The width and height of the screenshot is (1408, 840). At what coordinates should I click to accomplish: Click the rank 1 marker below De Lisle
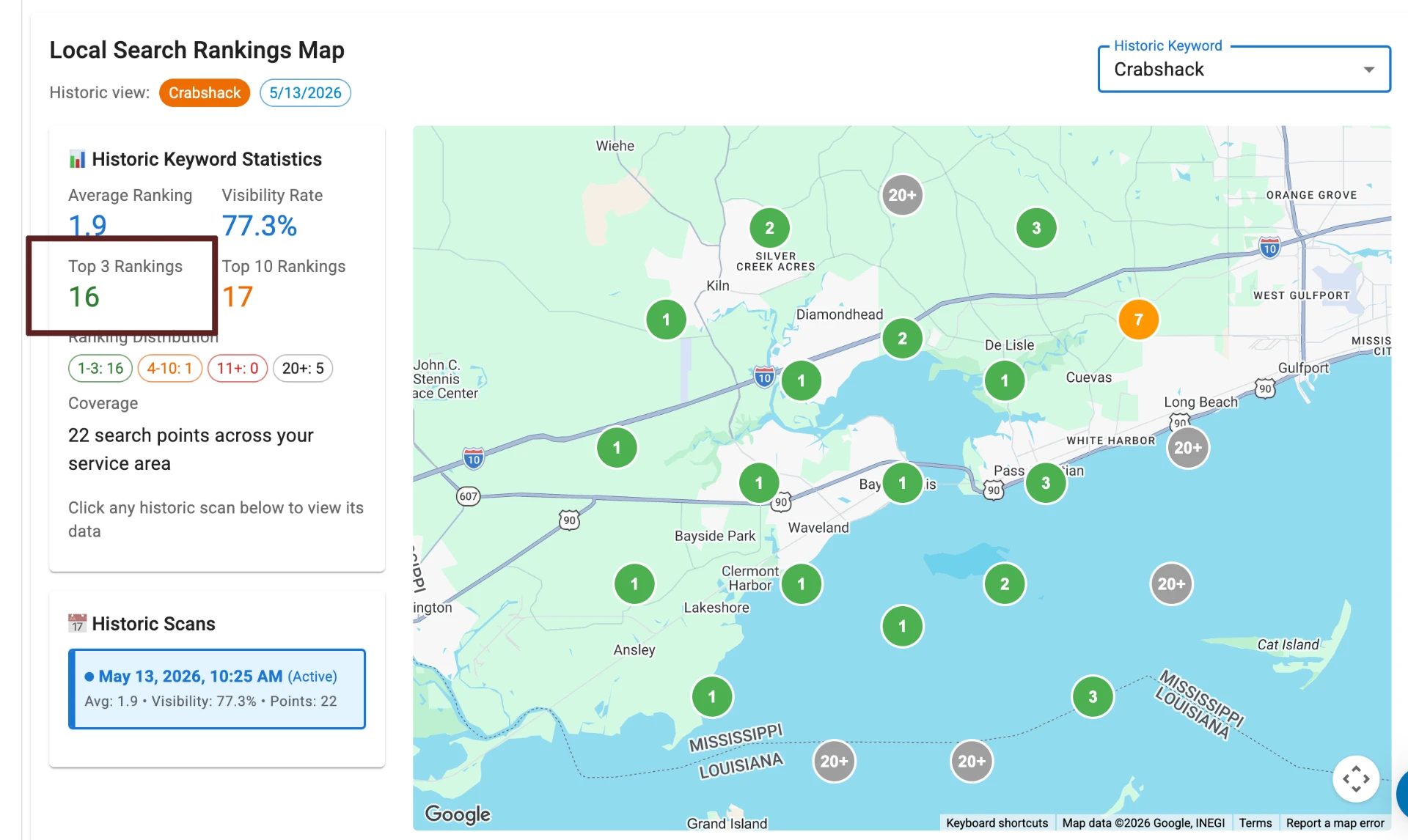pos(1005,381)
